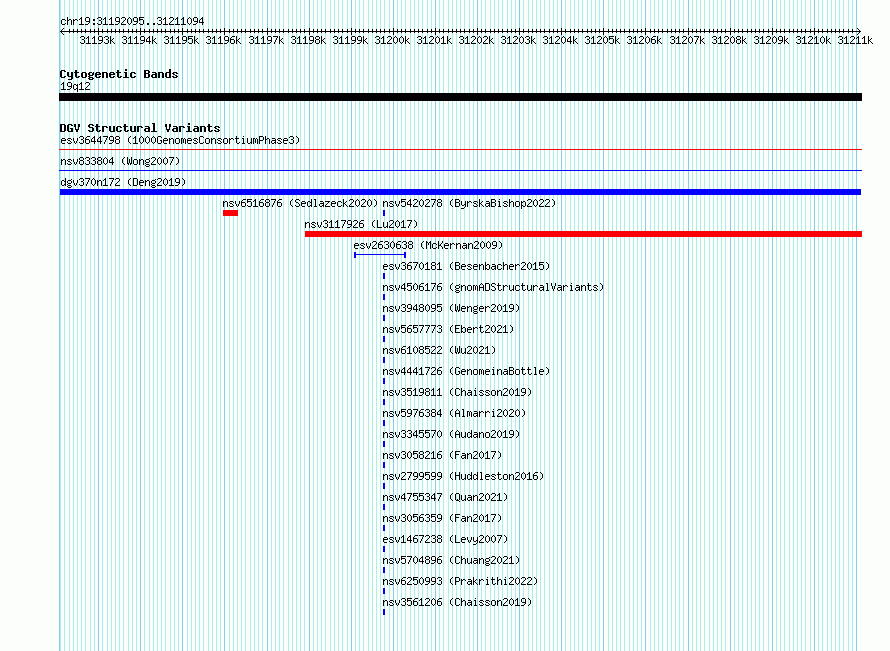The image size is (890, 651).
Task: Click the 31209k ruler label
Action: [771, 40]
